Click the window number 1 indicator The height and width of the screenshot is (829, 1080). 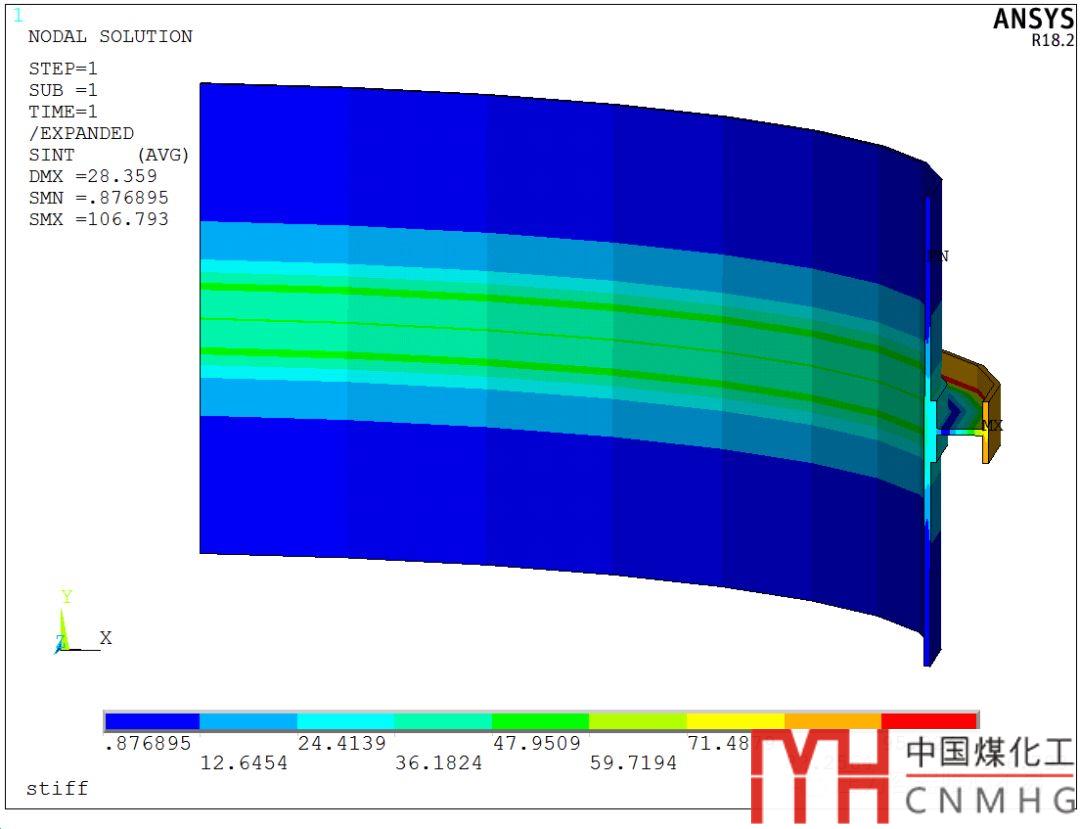17,15
